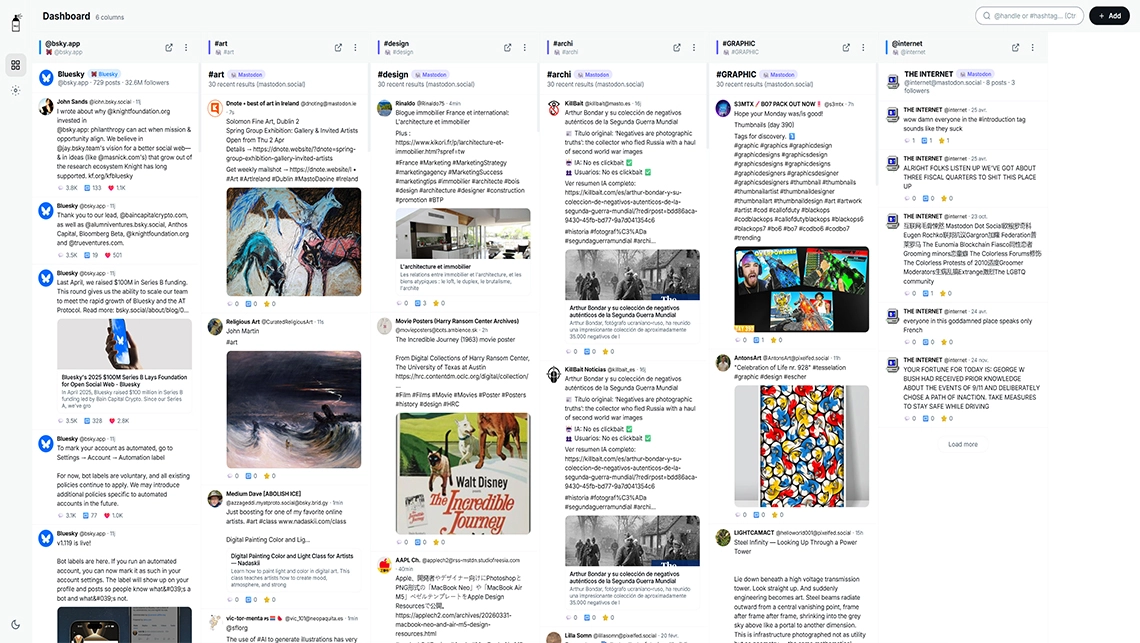
Task: Click the #design column header title
Action: tap(396, 43)
